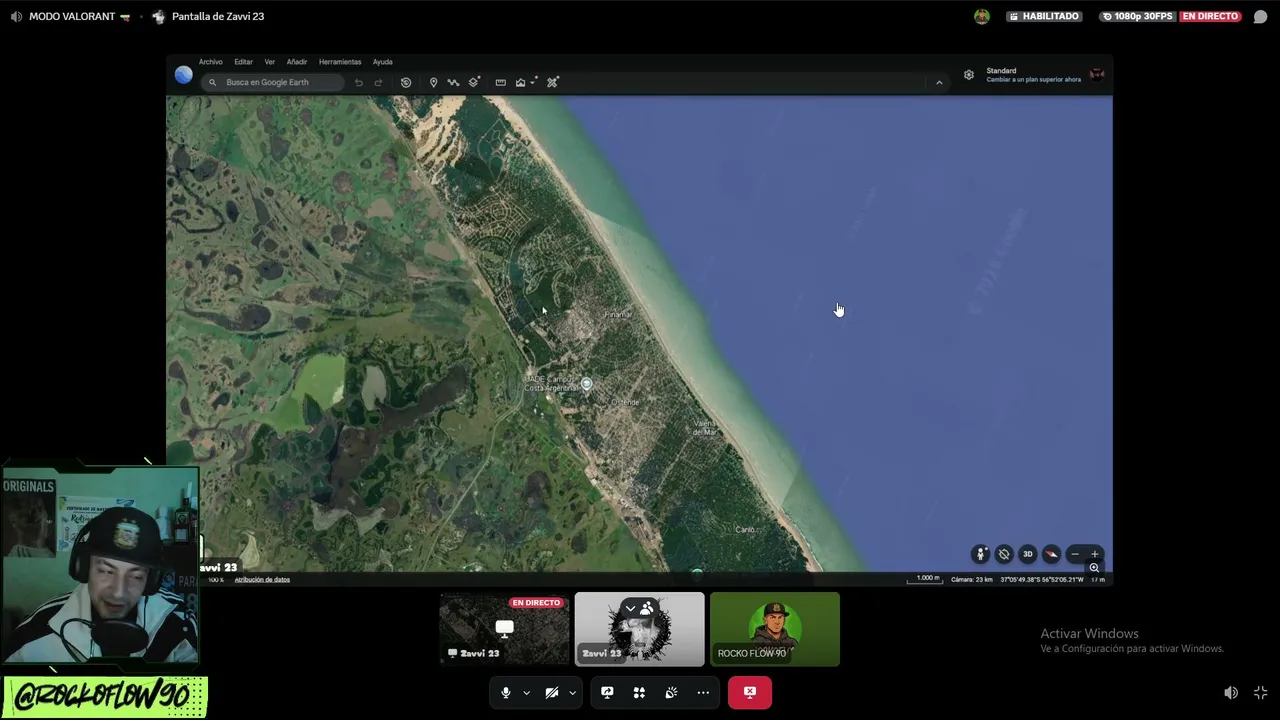Open the Ayuda menu

[382, 62]
